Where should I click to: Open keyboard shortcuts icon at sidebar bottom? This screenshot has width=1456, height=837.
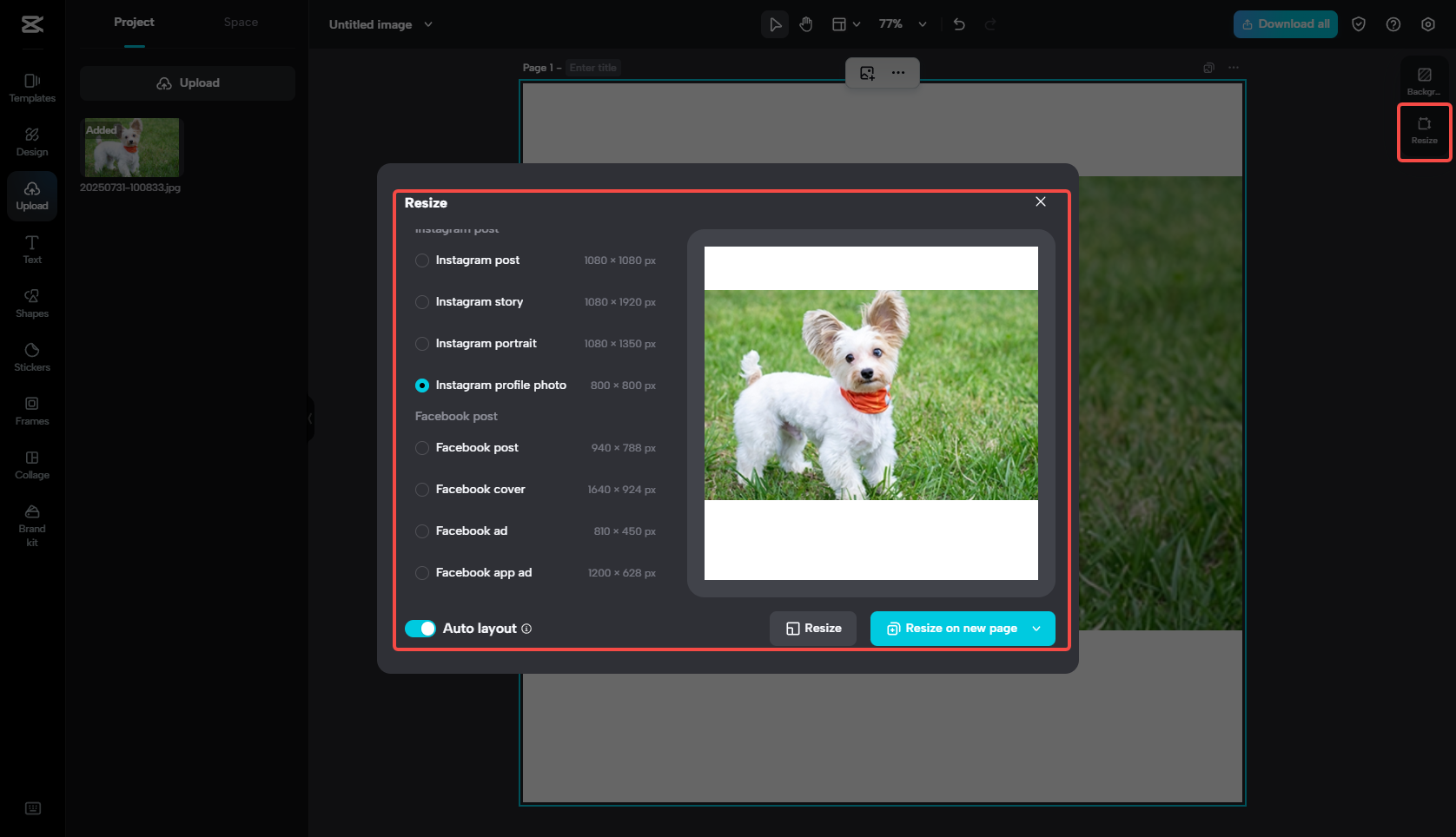tap(33, 808)
